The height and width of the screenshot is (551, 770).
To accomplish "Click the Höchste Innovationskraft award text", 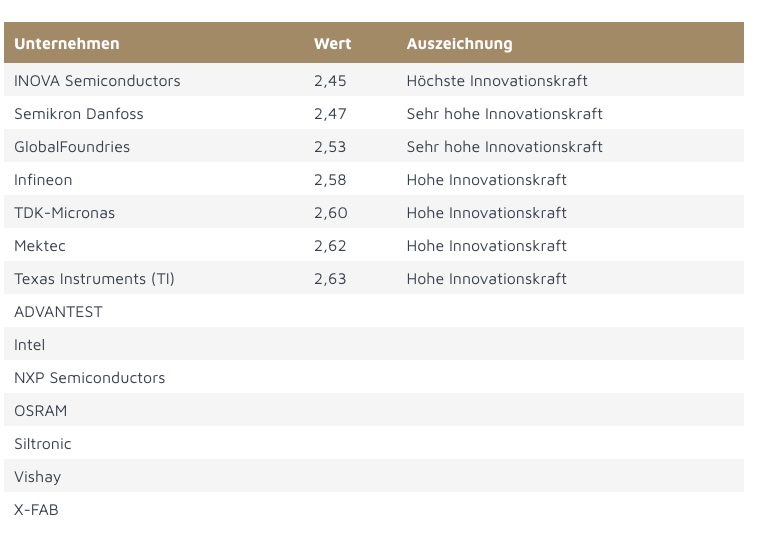I will 497,81.
